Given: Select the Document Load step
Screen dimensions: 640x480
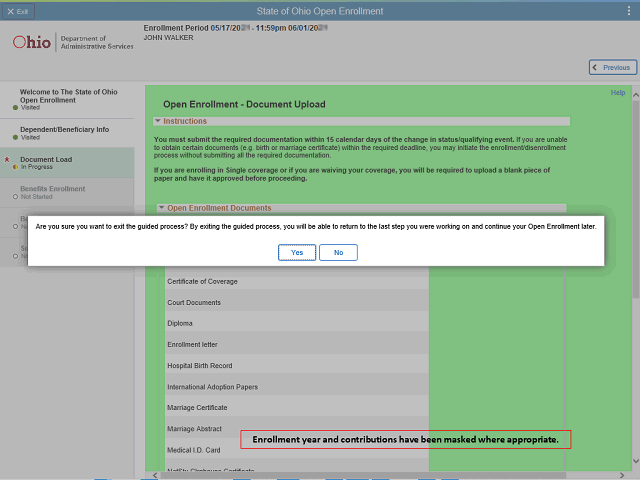Looking at the screenshot, I should pyautogui.click(x=46, y=163).
